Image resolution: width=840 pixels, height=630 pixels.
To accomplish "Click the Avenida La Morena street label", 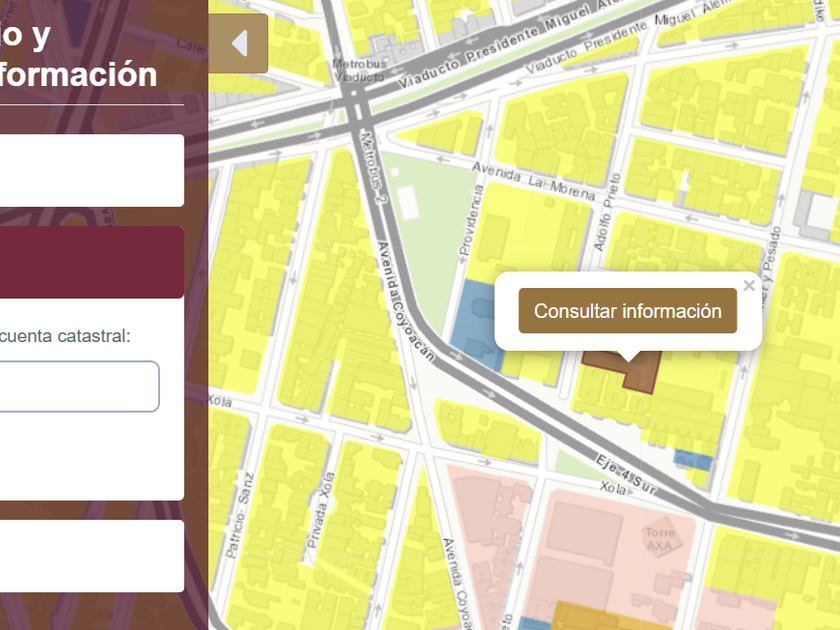I will 533,182.
